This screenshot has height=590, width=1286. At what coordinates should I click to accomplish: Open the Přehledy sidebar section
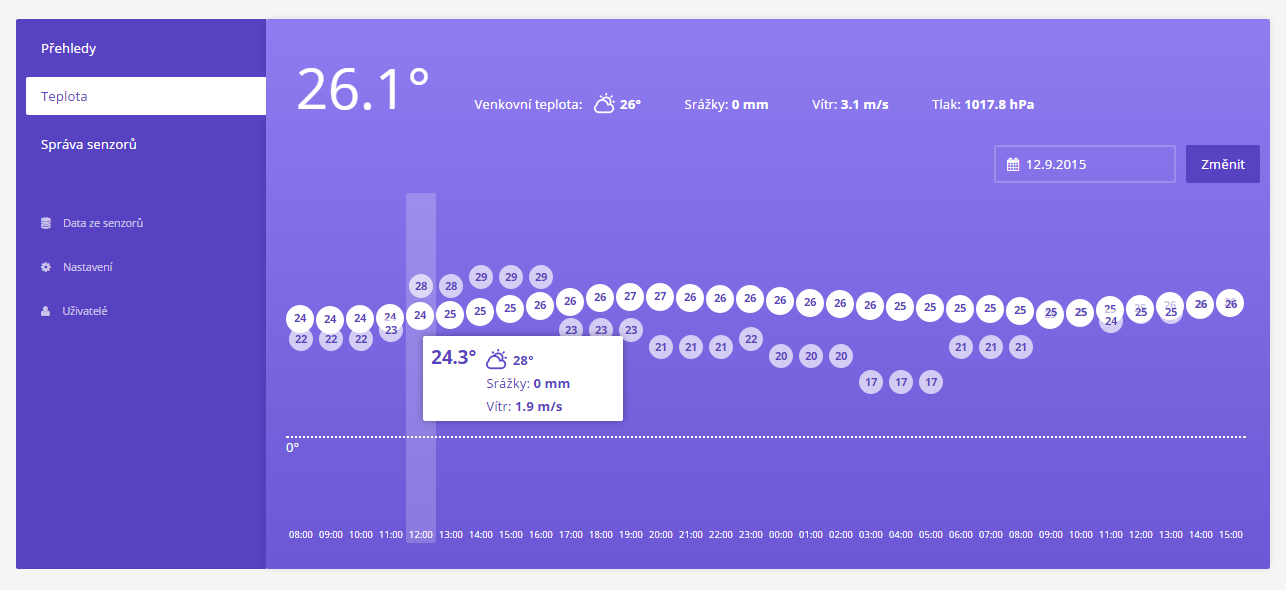coord(68,48)
